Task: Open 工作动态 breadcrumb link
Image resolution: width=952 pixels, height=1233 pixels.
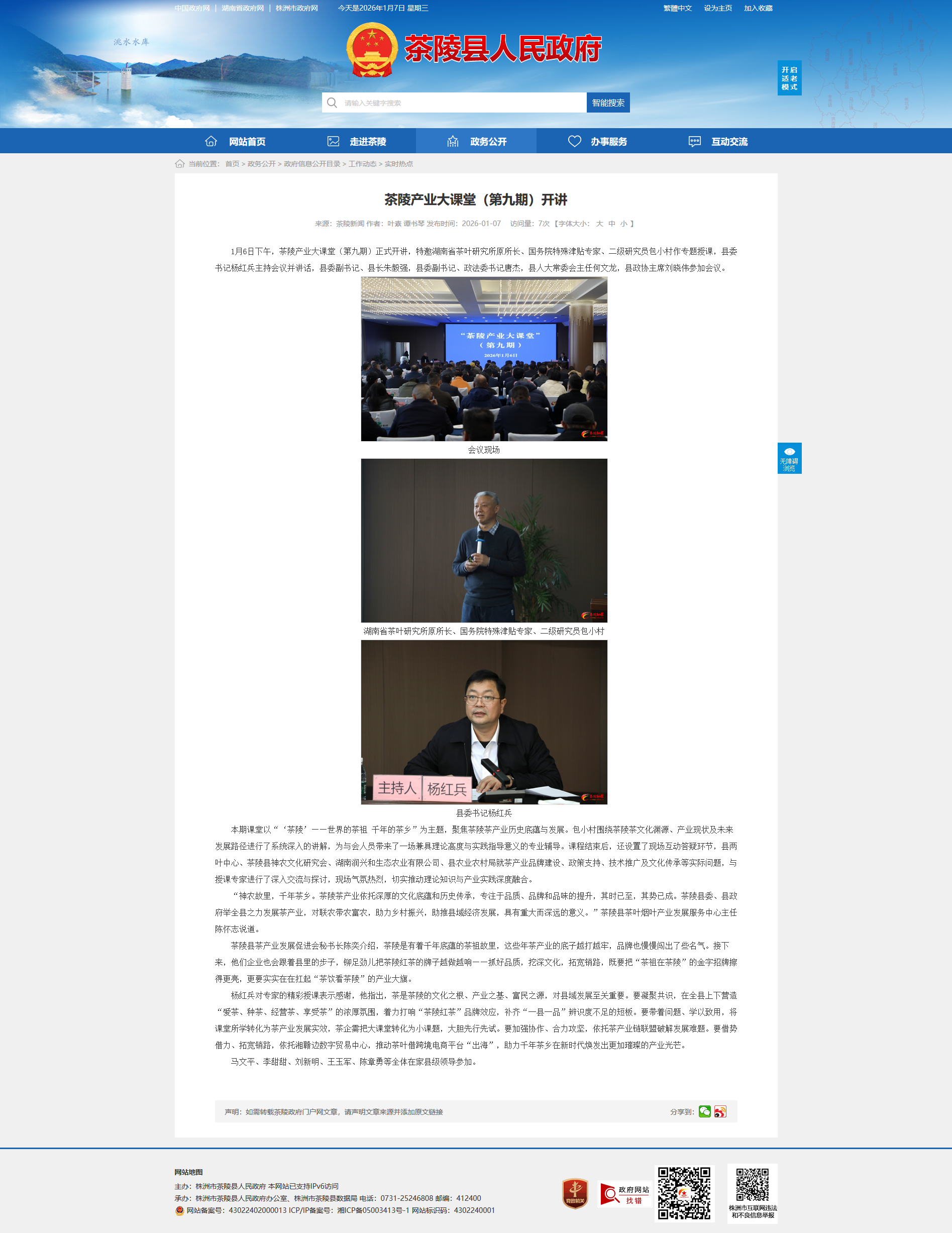Action: pyautogui.click(x=362, y=164)
